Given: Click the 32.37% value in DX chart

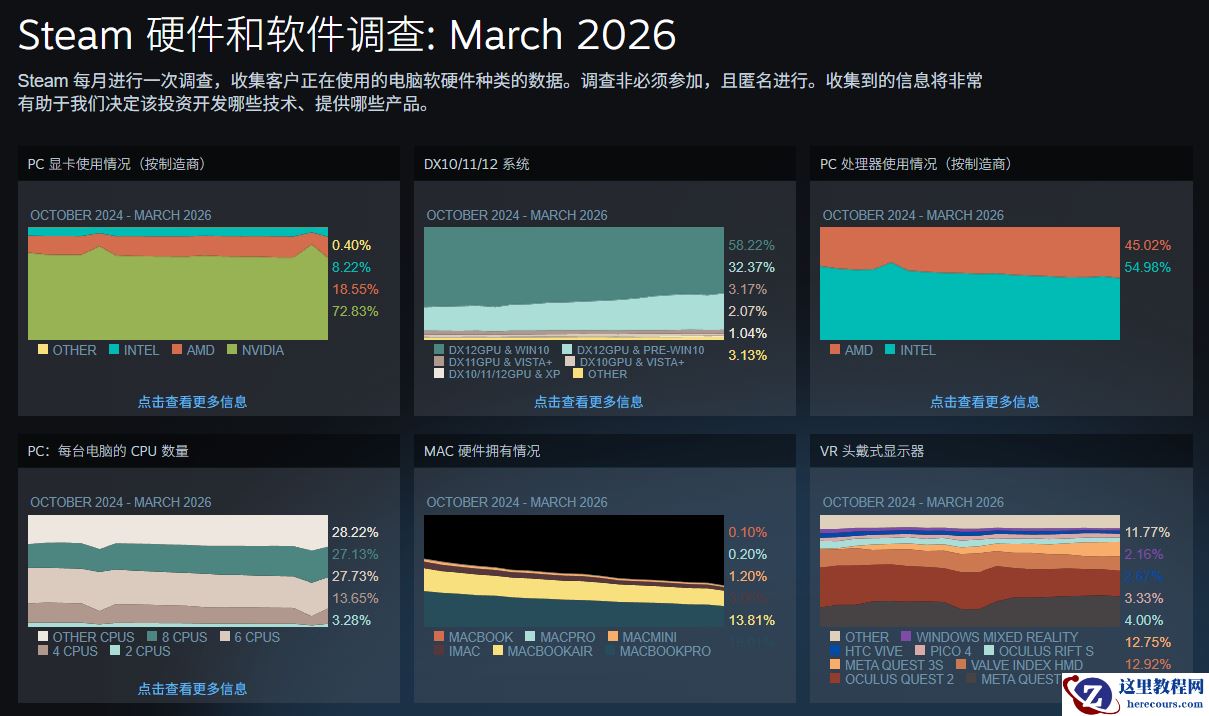Looking at the screenshot, I should coord(751,267).
